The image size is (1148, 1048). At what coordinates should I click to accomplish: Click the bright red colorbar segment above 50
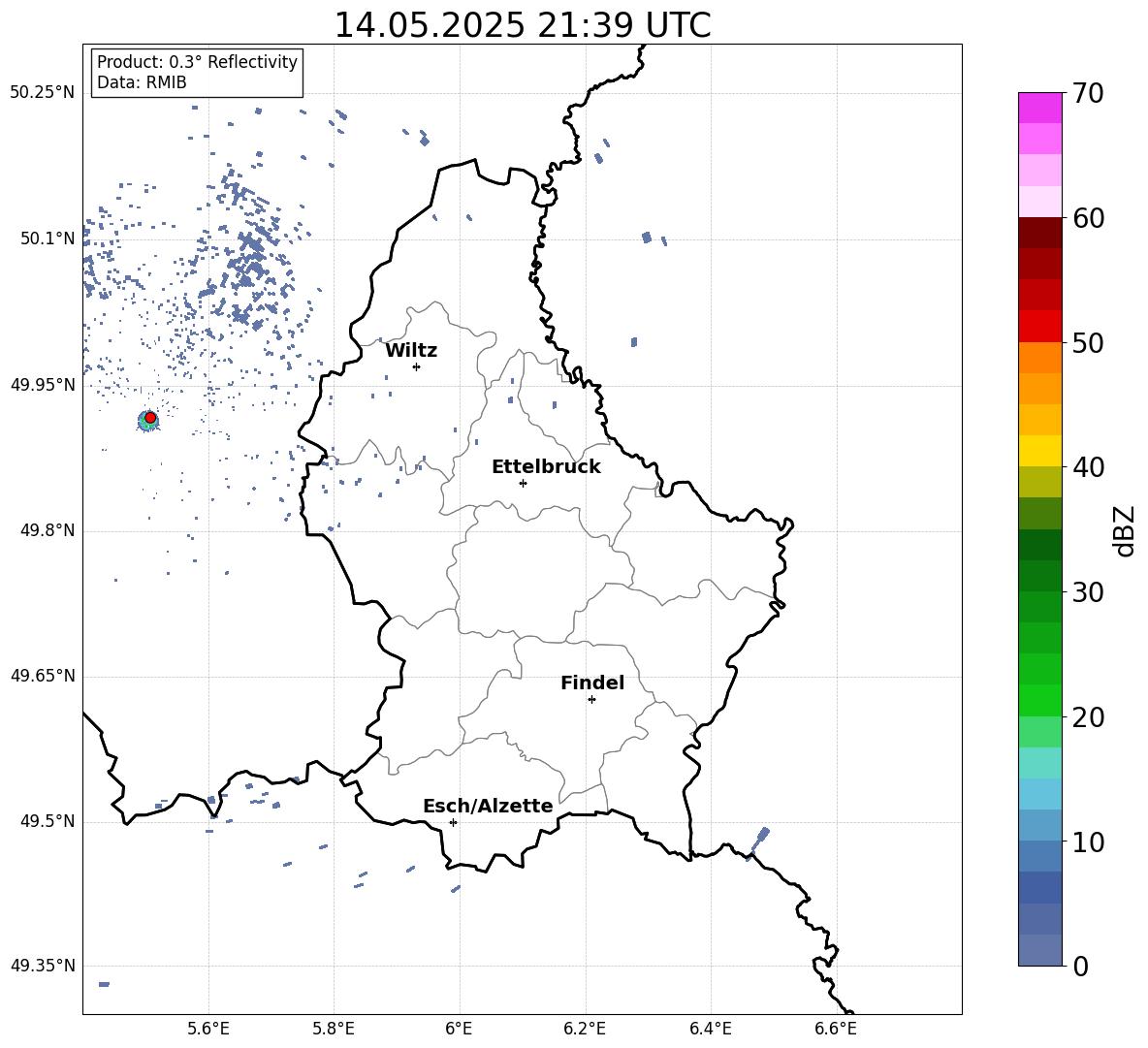(x=1040, y=327)
